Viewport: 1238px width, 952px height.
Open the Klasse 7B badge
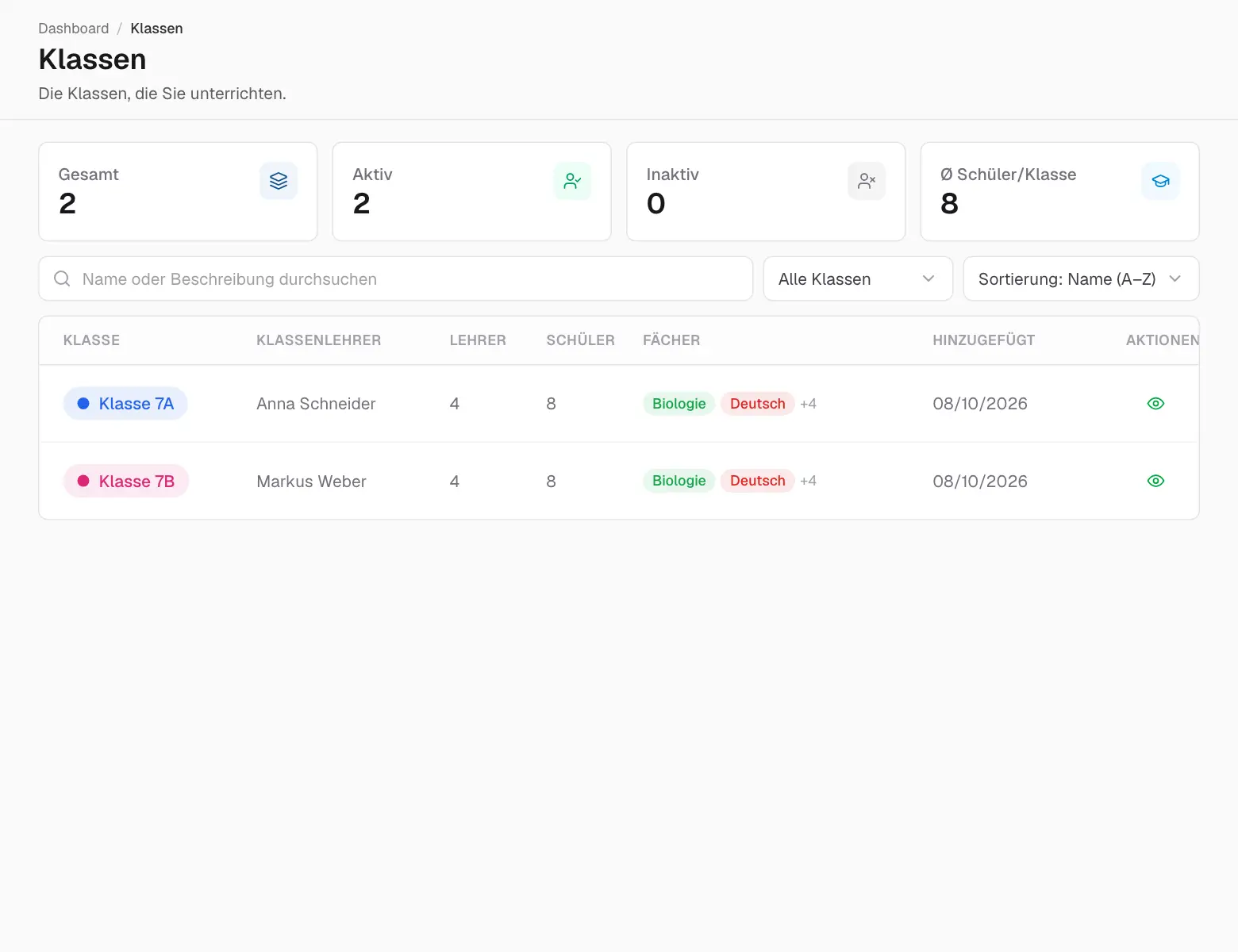click(x=125, y=481)
